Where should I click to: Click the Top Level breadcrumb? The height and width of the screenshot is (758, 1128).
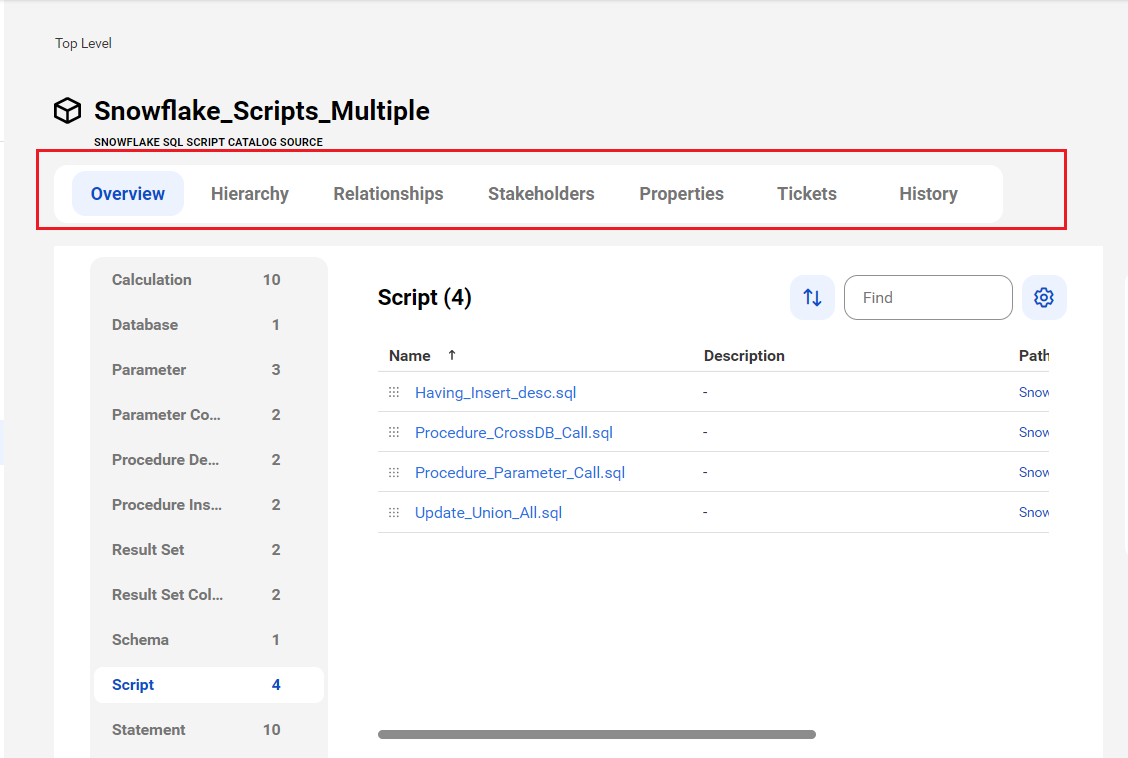83,43
